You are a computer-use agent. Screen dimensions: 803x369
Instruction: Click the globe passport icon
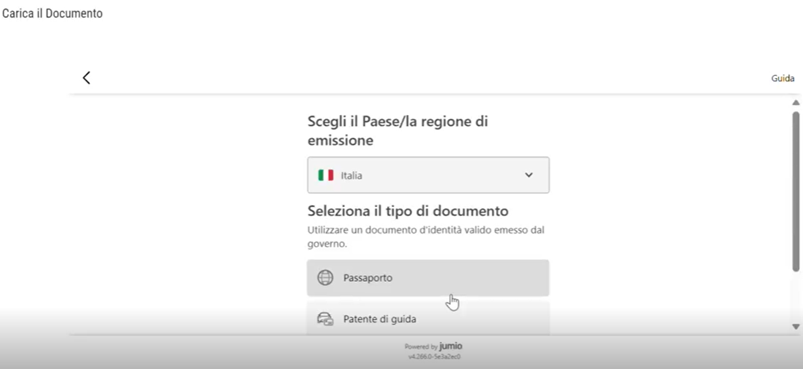click(325, 278)
